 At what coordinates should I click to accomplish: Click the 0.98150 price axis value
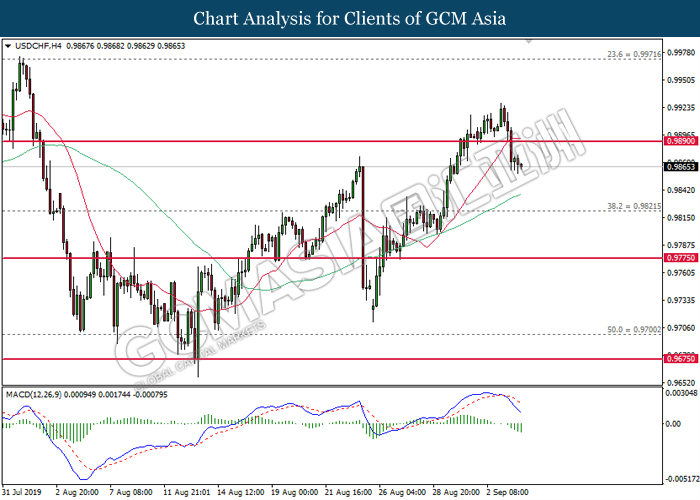pyautogui.click(x=681, y=218)
